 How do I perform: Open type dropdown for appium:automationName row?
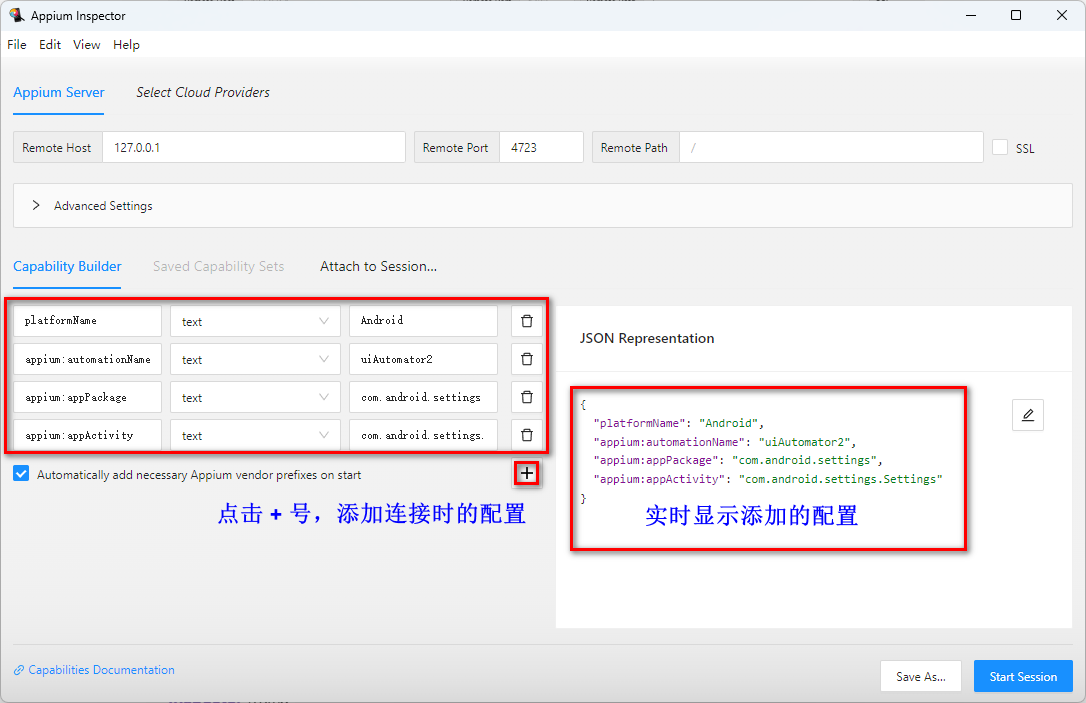click(256, 359)
